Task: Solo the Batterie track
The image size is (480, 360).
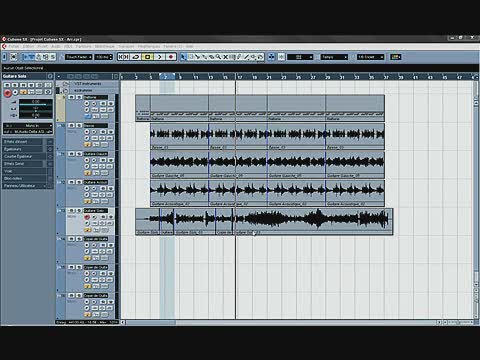Action: point(79,97)
